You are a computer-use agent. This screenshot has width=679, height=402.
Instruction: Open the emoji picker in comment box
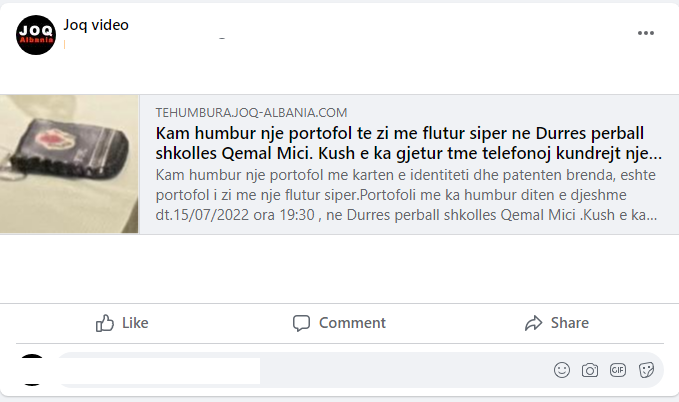click(562, 370)
